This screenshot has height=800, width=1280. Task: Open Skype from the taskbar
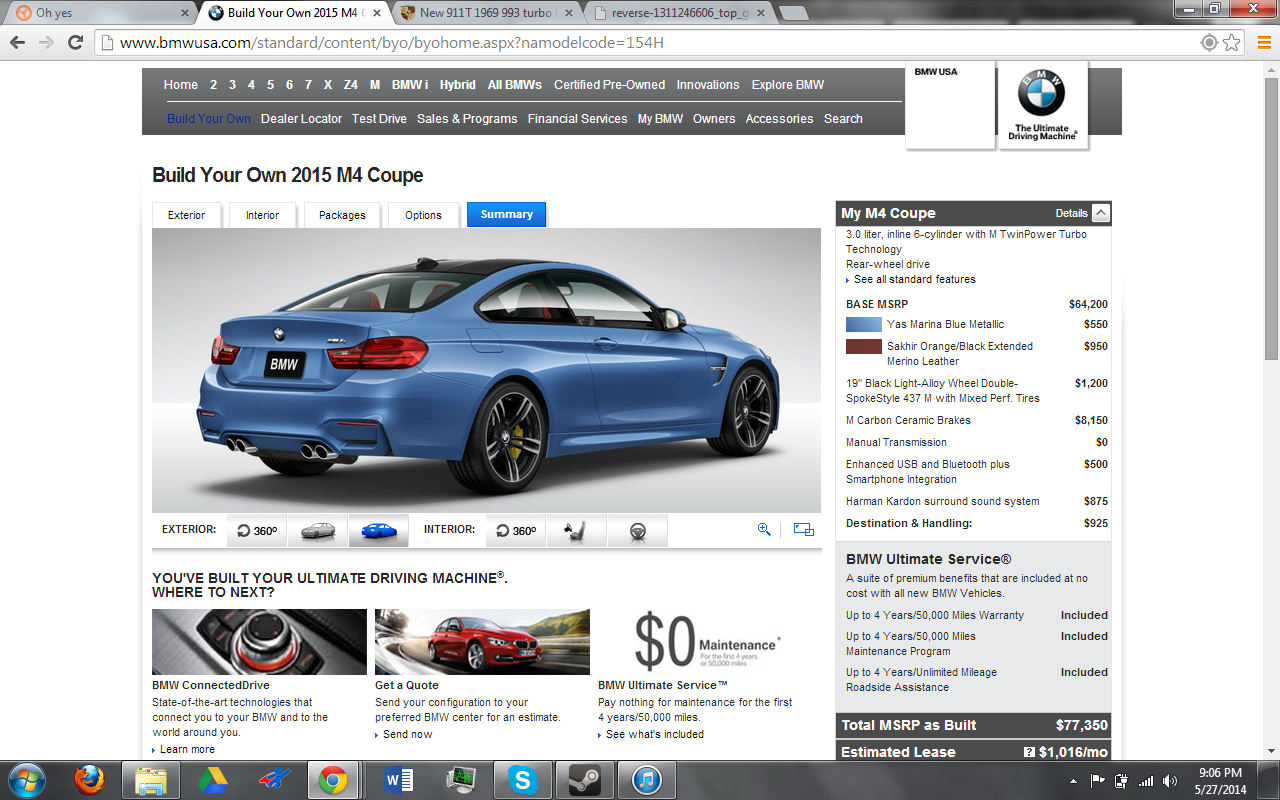tap(522, 779)
